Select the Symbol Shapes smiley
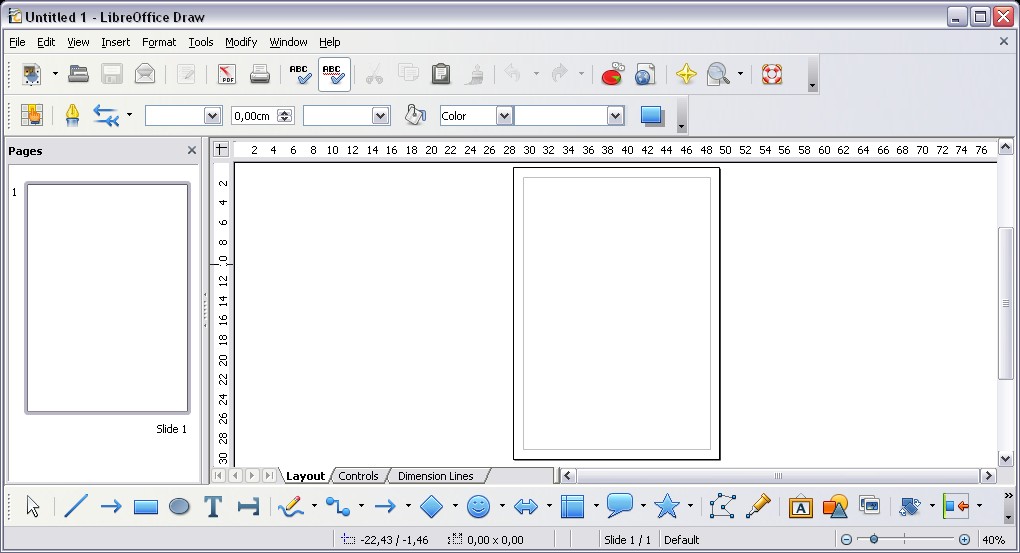The image size is (1020, 553). point(478,506)
